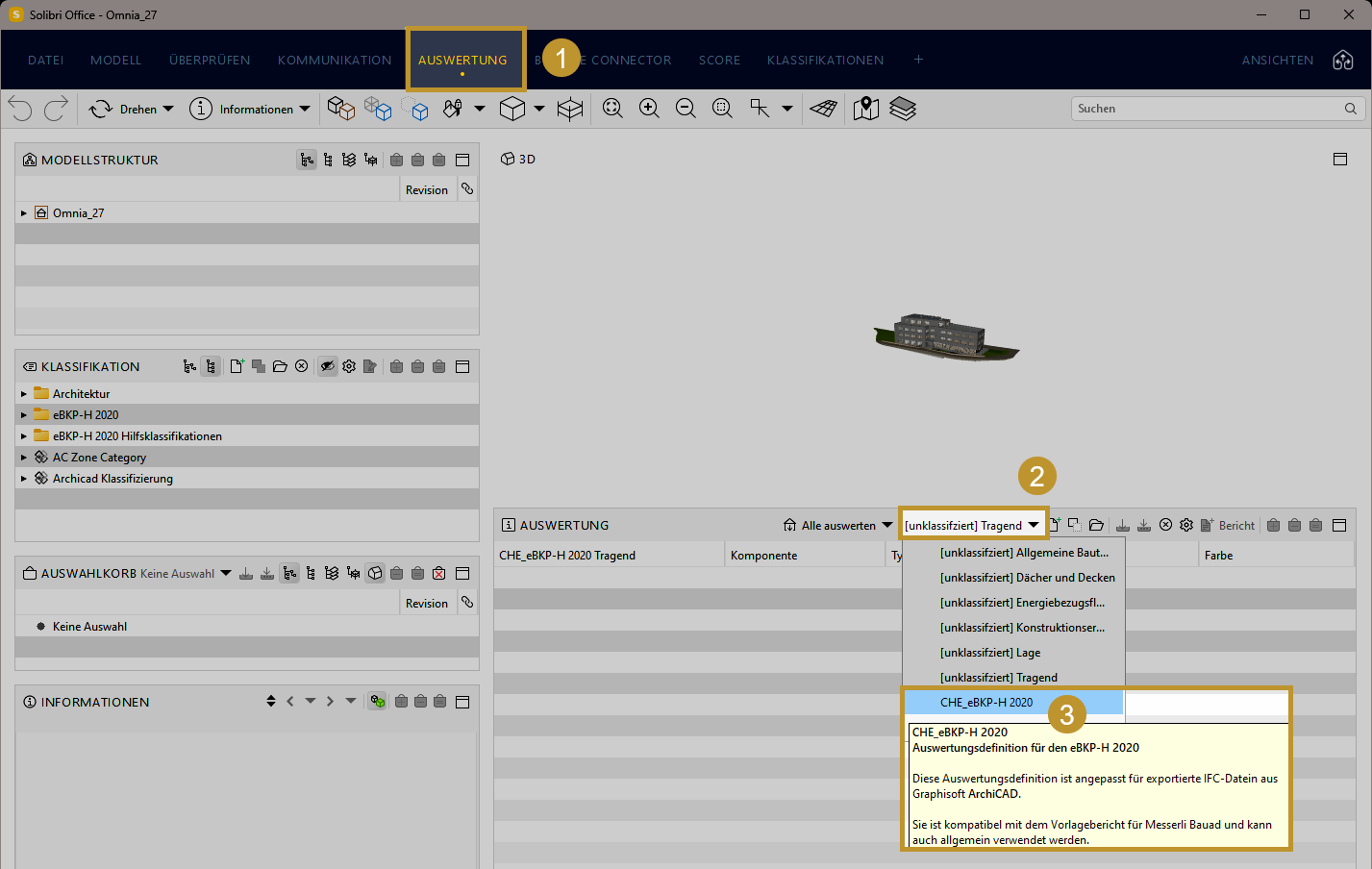The image size is (1372, 869).
Task: Click the open folder icon in Auswertung
Action: click(x=1096, y=526)
